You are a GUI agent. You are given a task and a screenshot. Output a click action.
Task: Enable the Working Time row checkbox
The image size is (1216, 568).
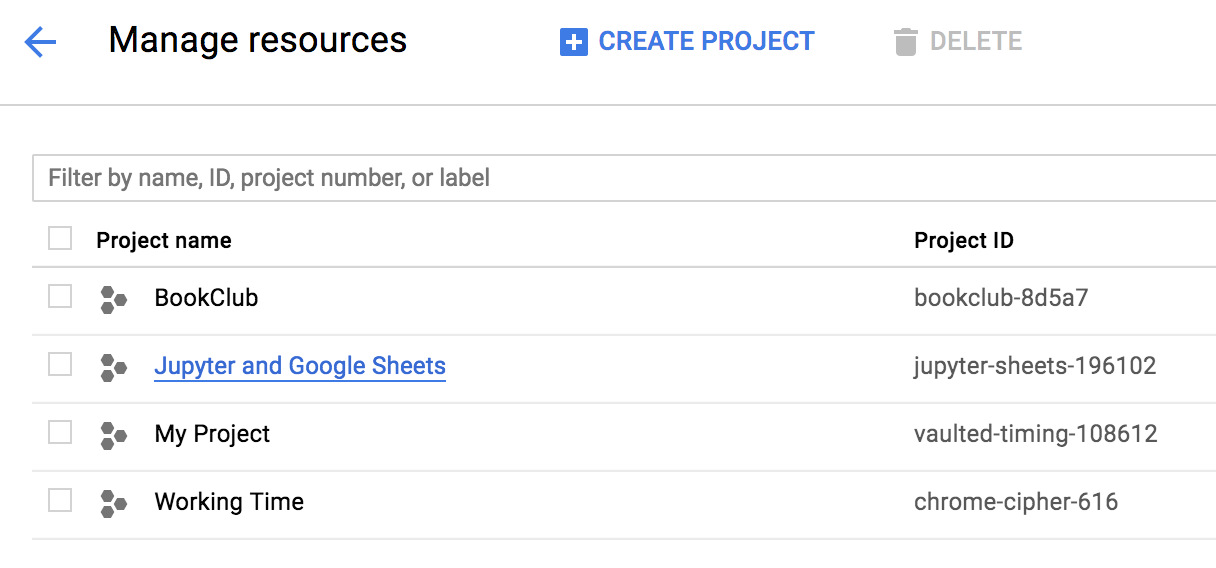coord(60,500)
